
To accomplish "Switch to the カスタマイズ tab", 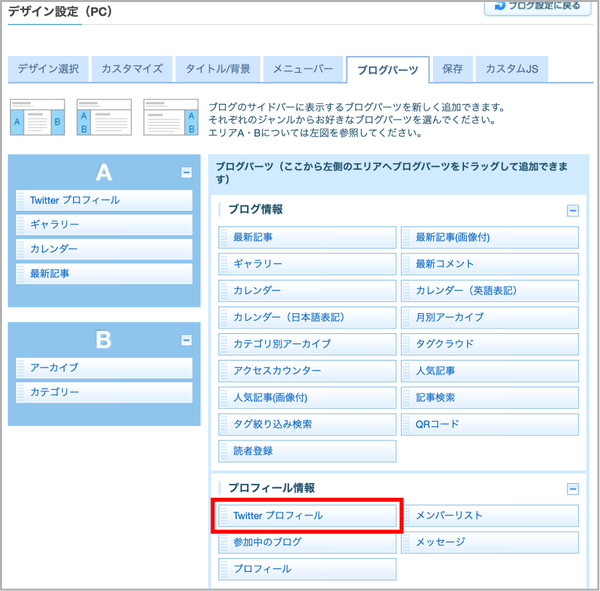I will click(132, 69).
